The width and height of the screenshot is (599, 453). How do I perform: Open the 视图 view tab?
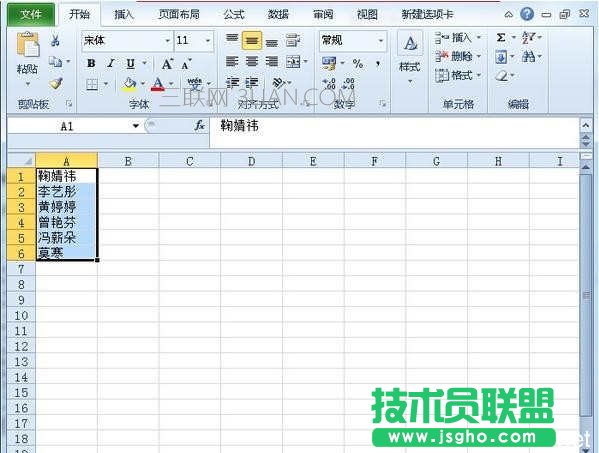pos(367,15)
